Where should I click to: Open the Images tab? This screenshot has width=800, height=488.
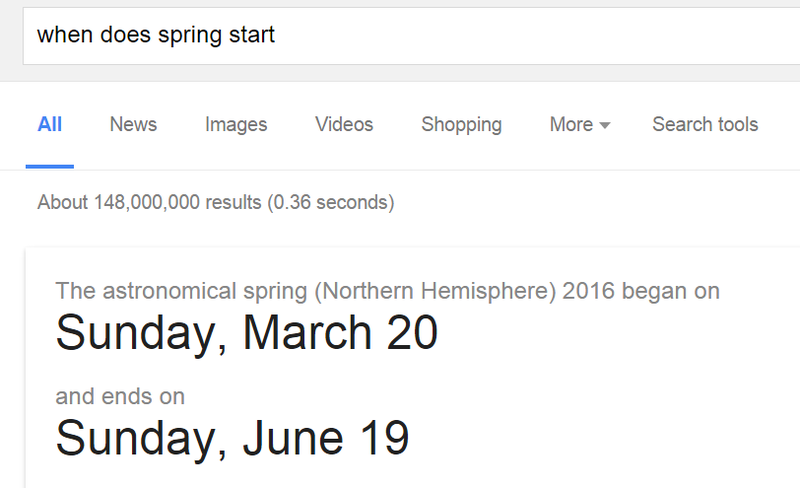pos(236,125)
